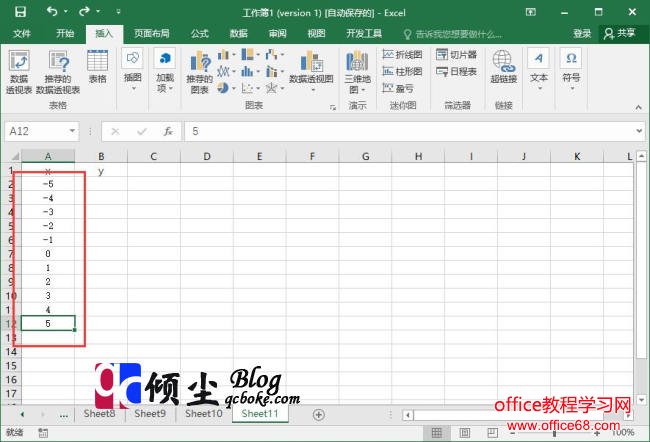Switch to sheet tab Sheet10
650x442 pixels.
pos(204,413)
